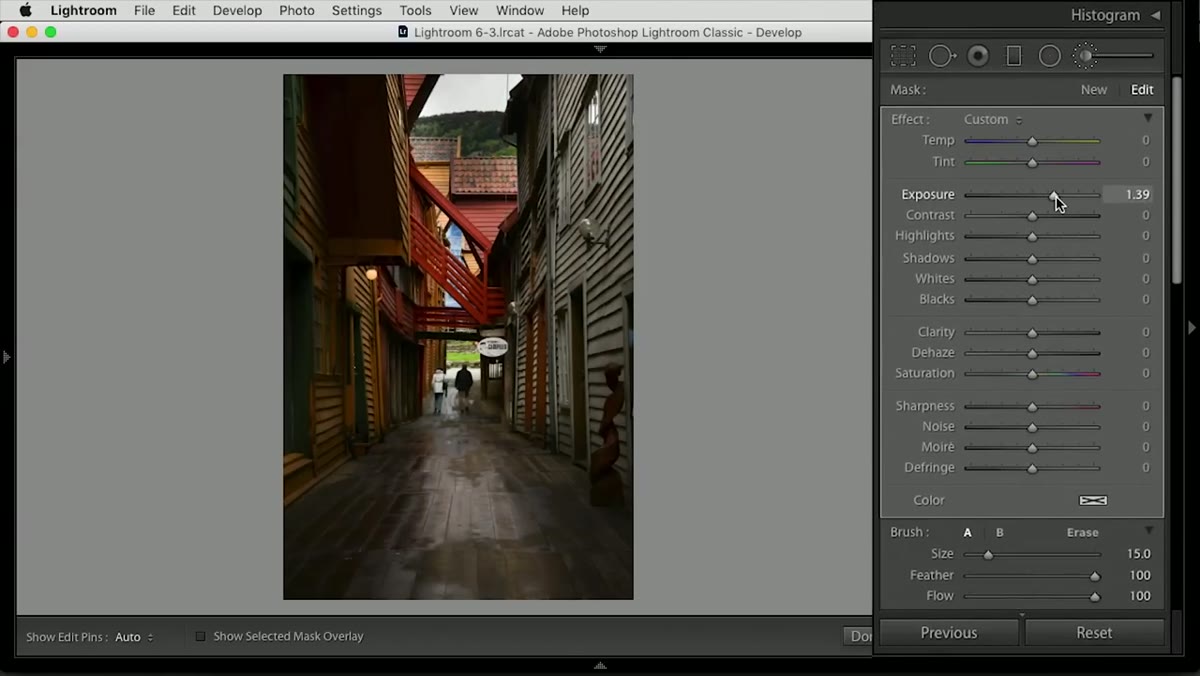Click the Color swatch box
The width and height of the screenshot is (1200, 676).
[x=1093, y=500]
